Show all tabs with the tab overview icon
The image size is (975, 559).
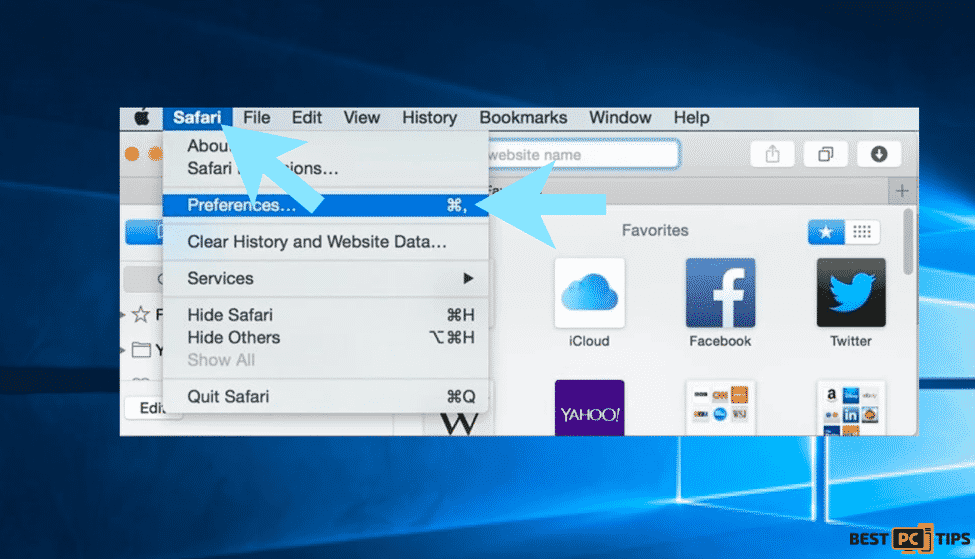pos(826,154)
